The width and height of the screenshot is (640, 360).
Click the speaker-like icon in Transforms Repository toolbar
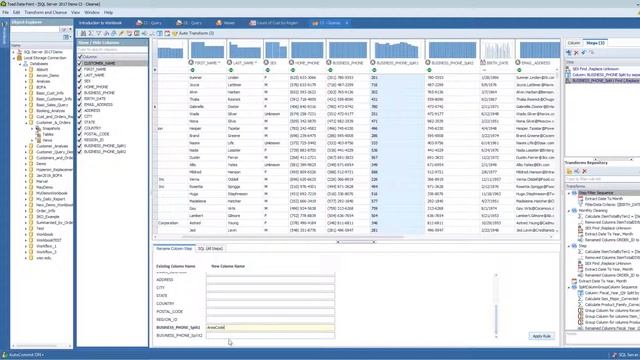pos(577,171)
